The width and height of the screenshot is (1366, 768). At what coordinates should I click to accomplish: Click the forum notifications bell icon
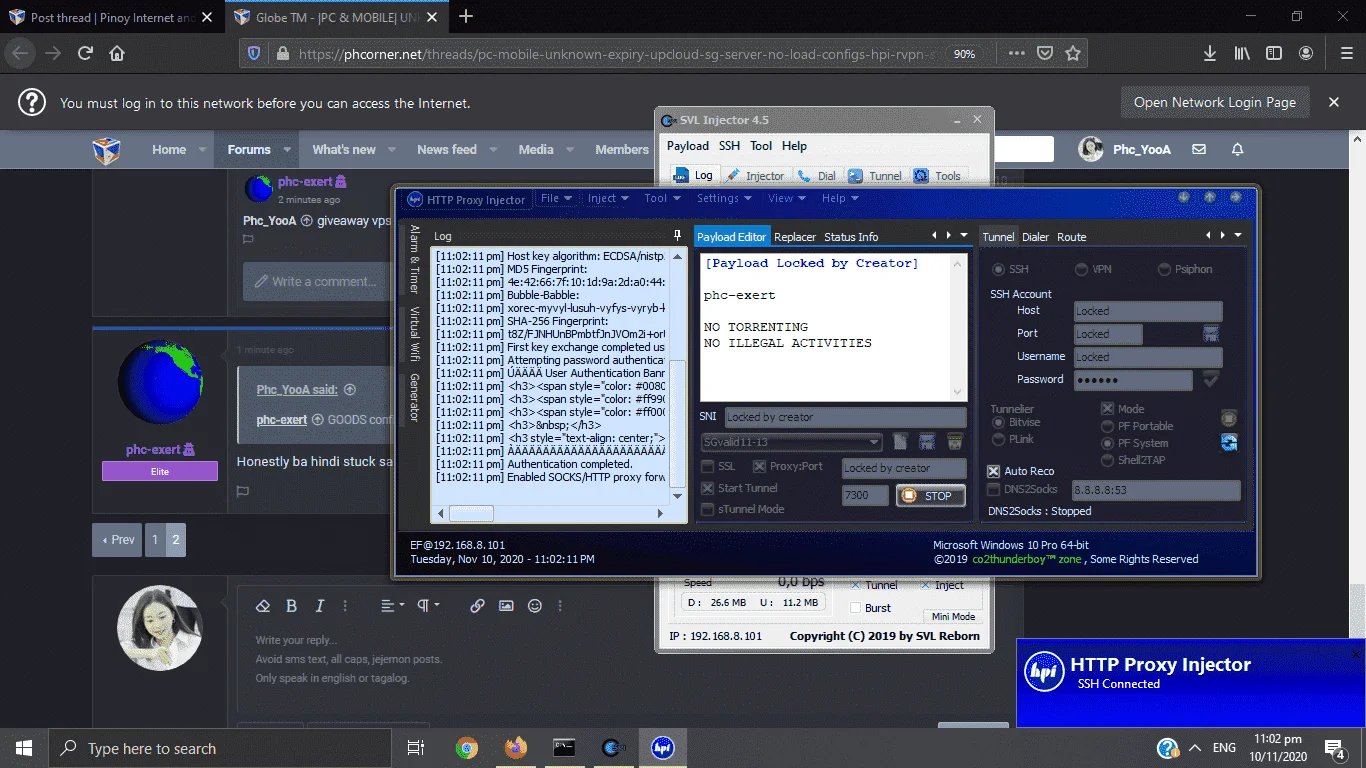coord(1237,149)
